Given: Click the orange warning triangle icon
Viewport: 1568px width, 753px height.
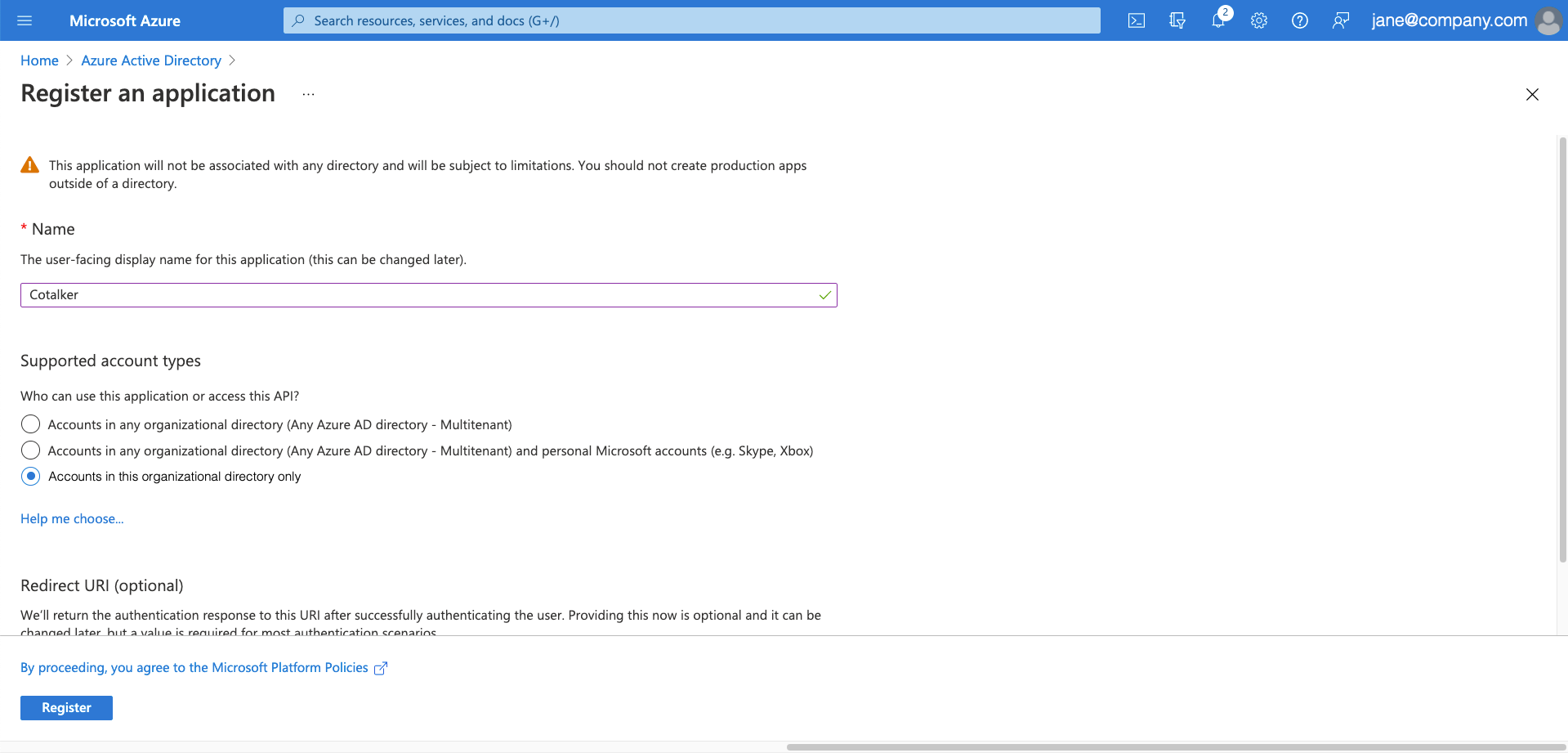Looking at the screenshot, I should coord(29,165).
